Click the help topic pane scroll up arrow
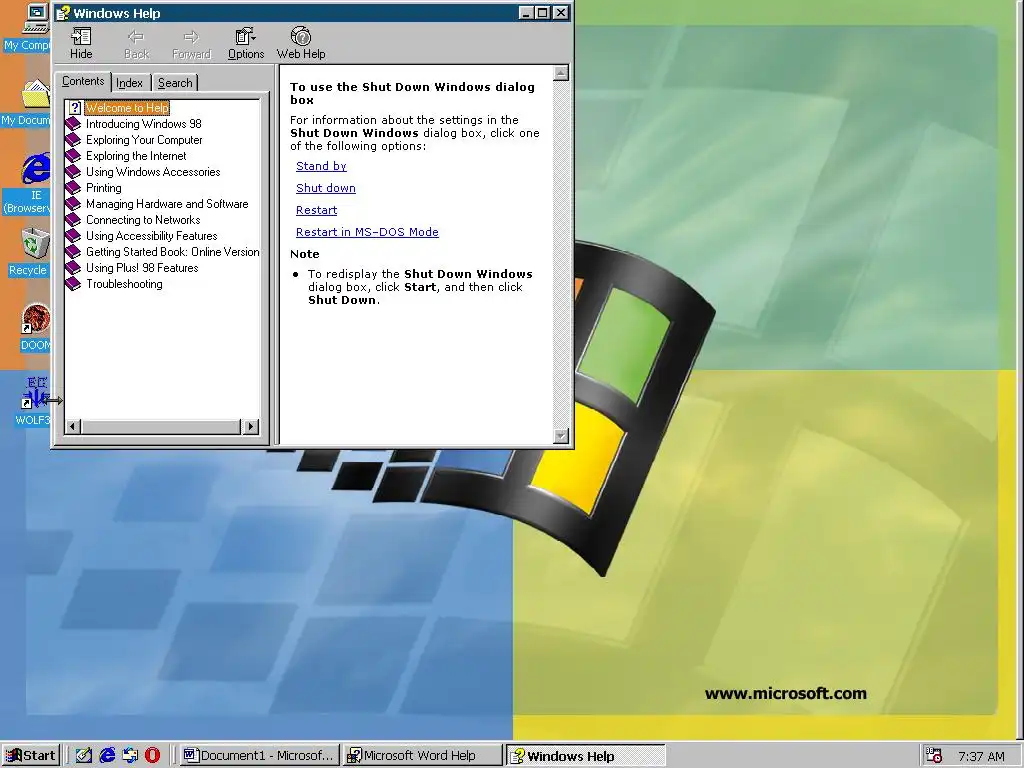 [x=561, y=73]
